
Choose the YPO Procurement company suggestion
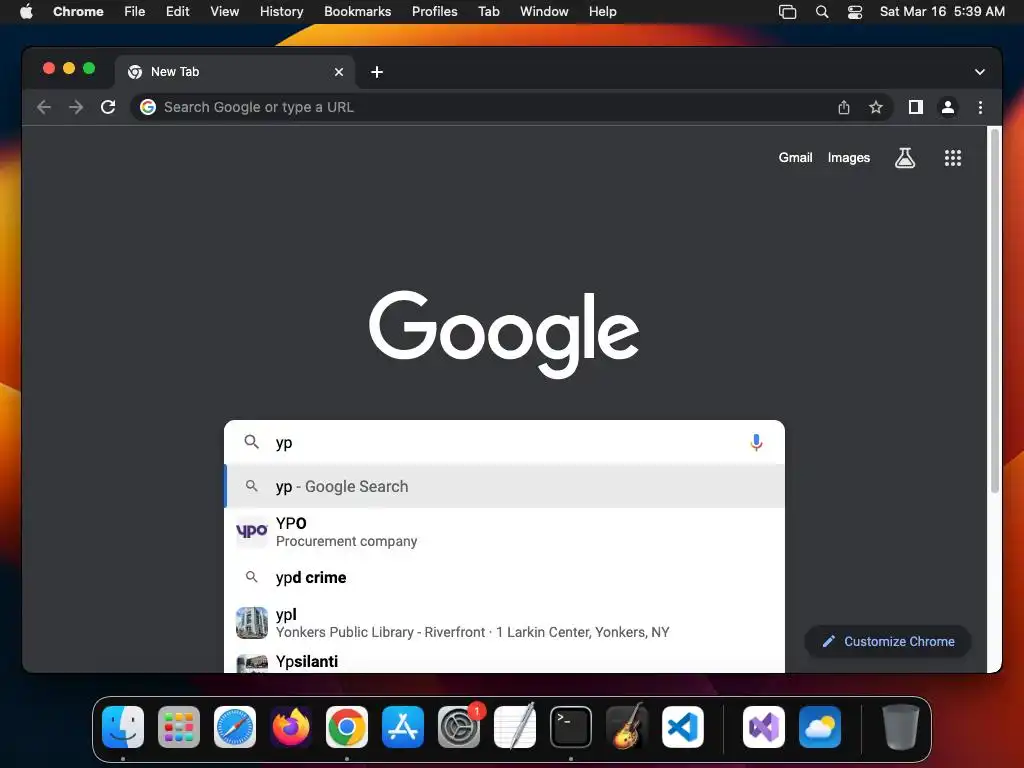tap(504, 532)
